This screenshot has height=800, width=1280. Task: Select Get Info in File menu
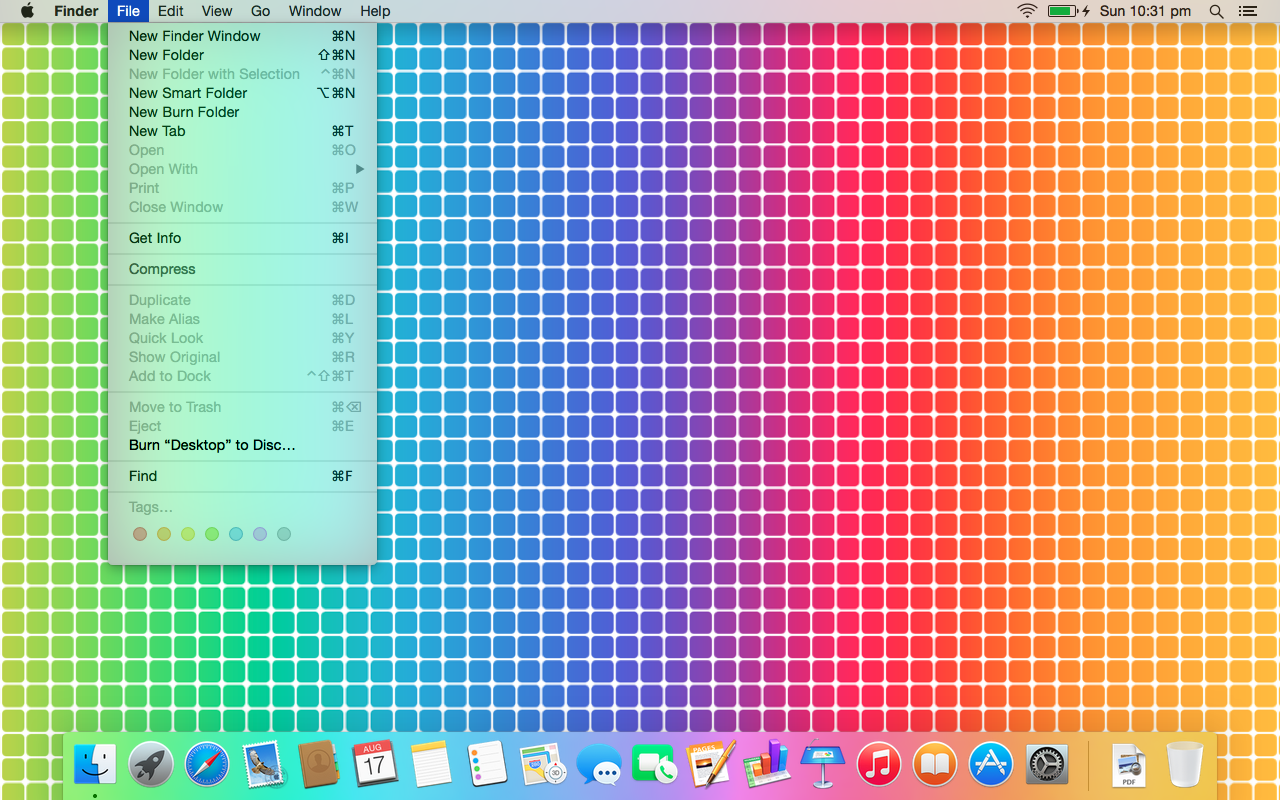click(155, 238)
